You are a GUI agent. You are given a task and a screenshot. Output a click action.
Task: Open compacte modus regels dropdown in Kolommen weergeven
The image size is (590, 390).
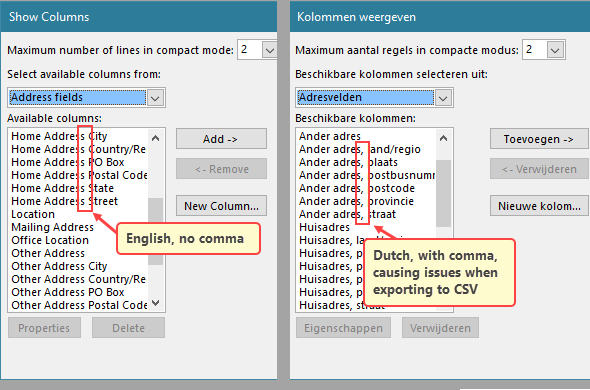[x=555, y=50]
